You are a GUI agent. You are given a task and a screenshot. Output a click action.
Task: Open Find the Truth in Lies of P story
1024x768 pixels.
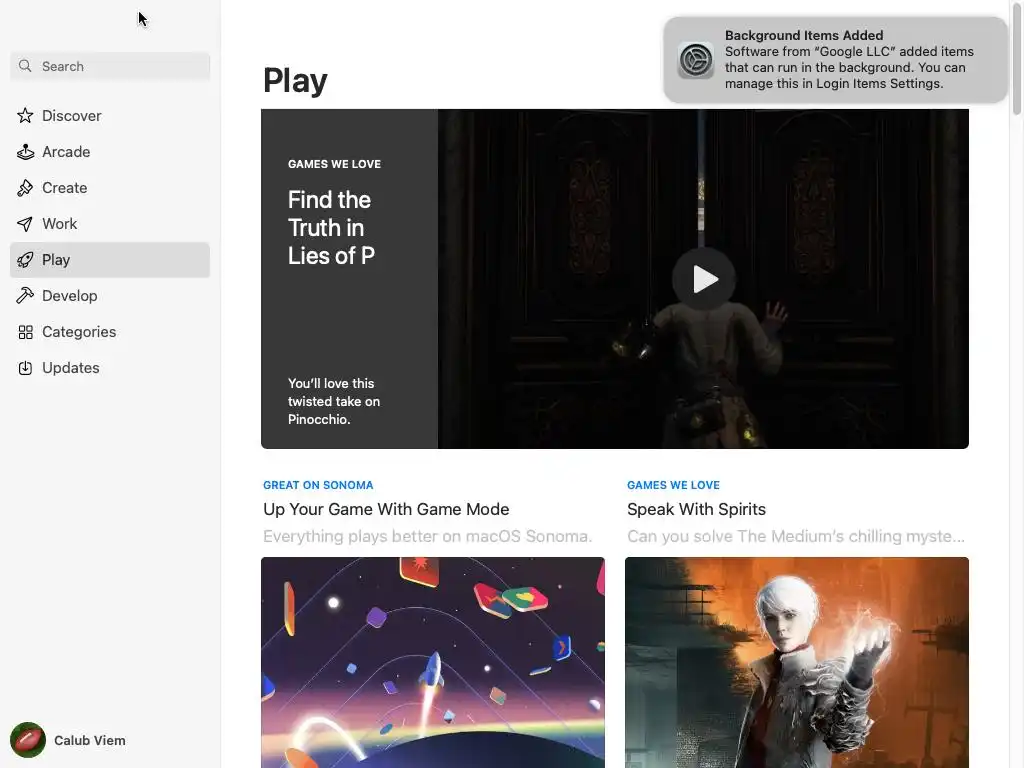[x=330, y=228]
